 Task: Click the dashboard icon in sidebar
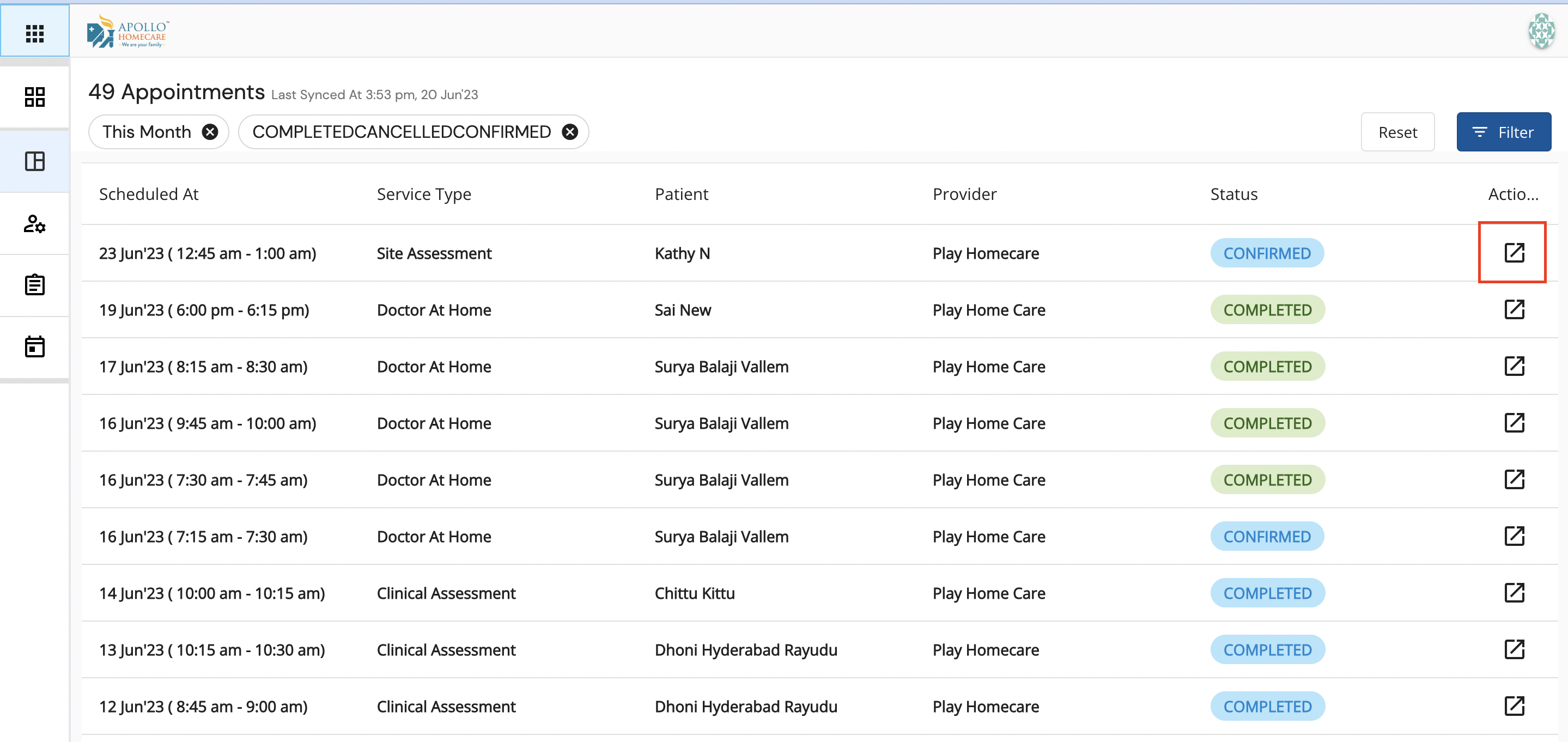point(35,97)
